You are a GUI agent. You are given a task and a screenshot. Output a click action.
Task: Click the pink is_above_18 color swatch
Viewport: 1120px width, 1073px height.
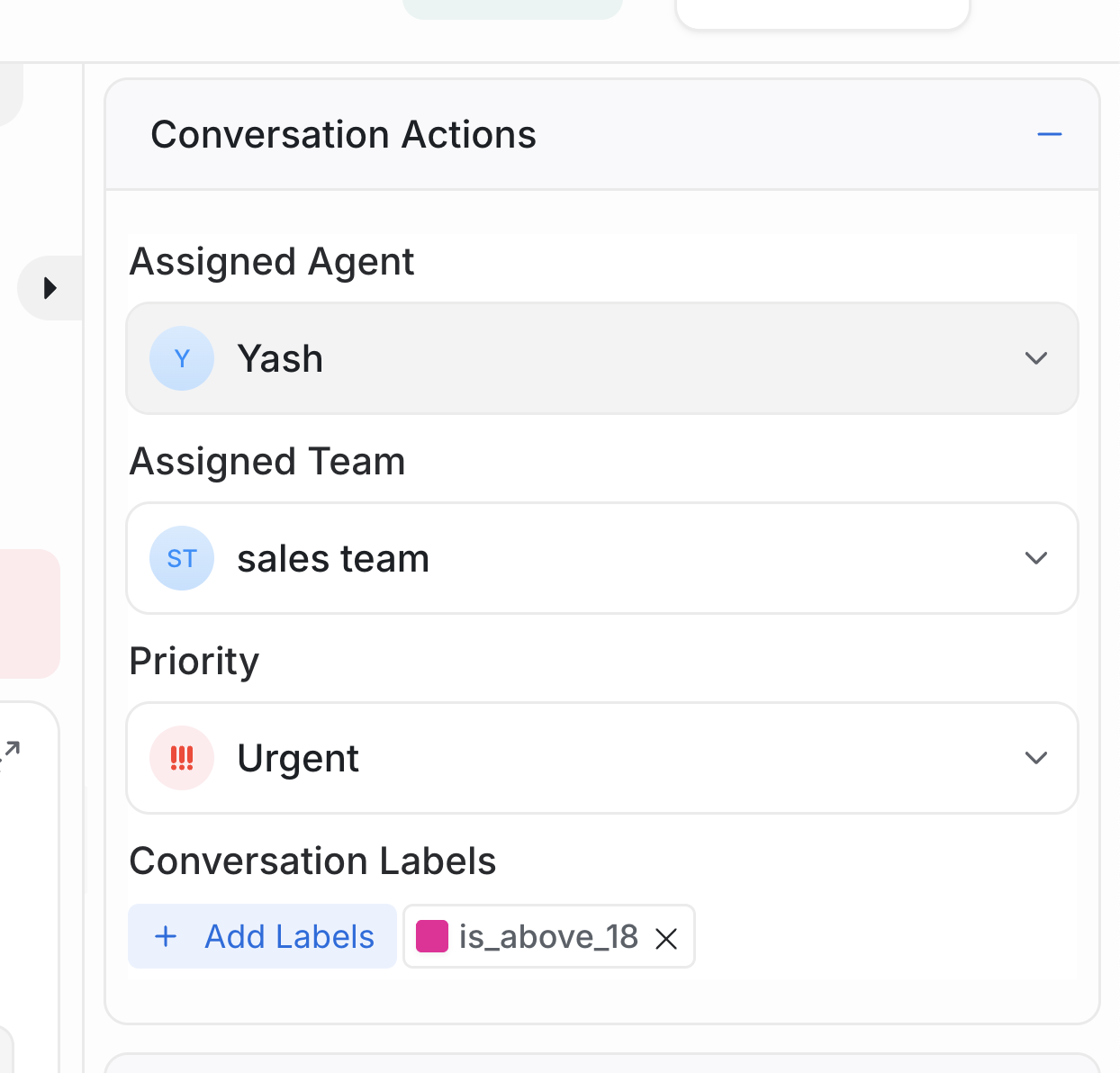432,936
